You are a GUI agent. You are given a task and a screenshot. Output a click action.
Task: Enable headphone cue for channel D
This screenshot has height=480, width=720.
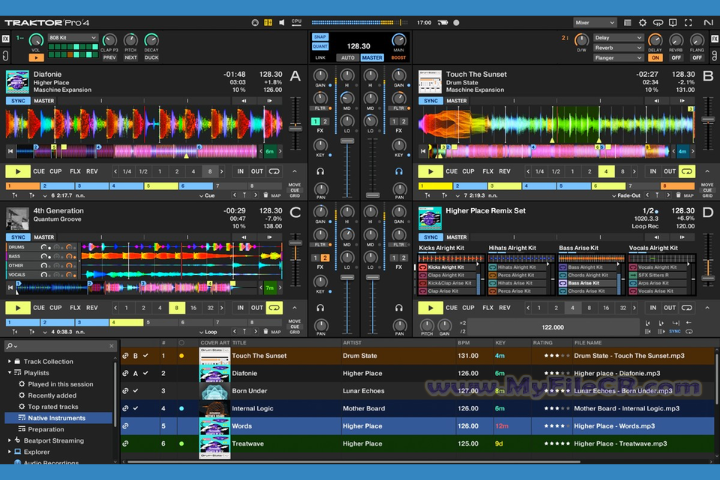399,308
